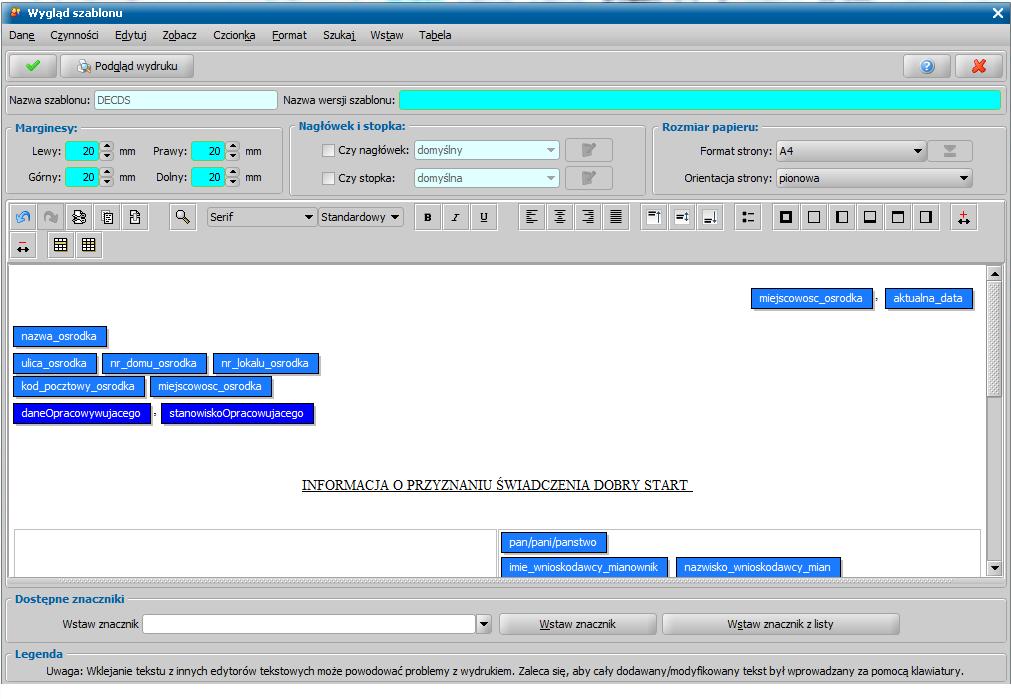
Task: Toggle underline formatting
Action: (x=484, y=217)
